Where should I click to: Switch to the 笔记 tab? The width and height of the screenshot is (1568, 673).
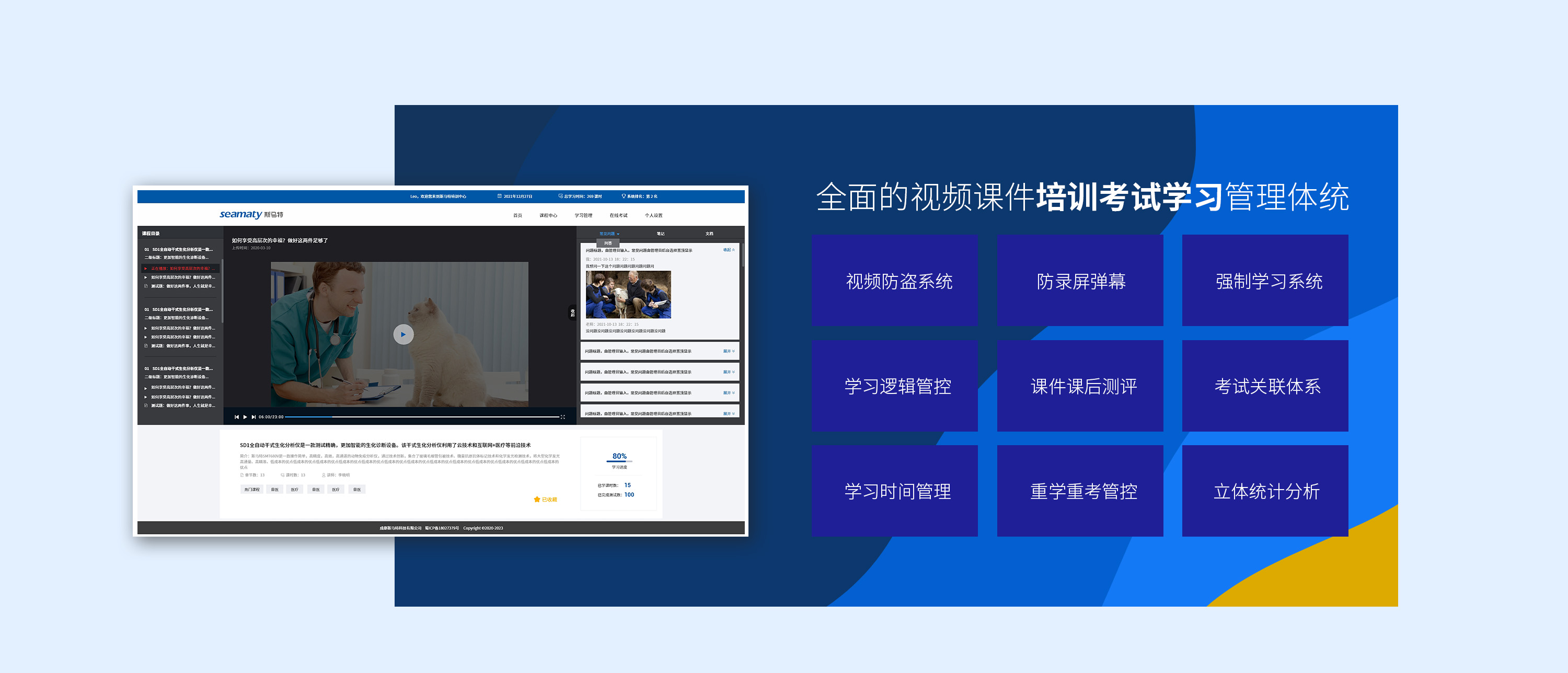tap(661, 234)
